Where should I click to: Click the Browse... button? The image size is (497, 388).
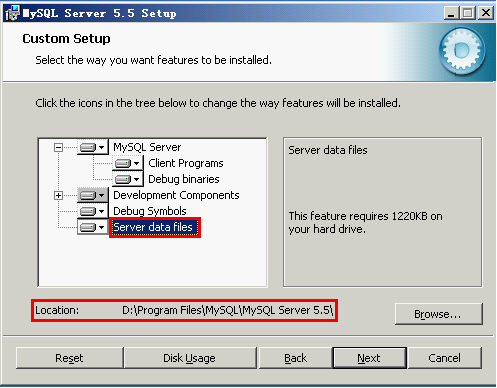coord(438,314)
